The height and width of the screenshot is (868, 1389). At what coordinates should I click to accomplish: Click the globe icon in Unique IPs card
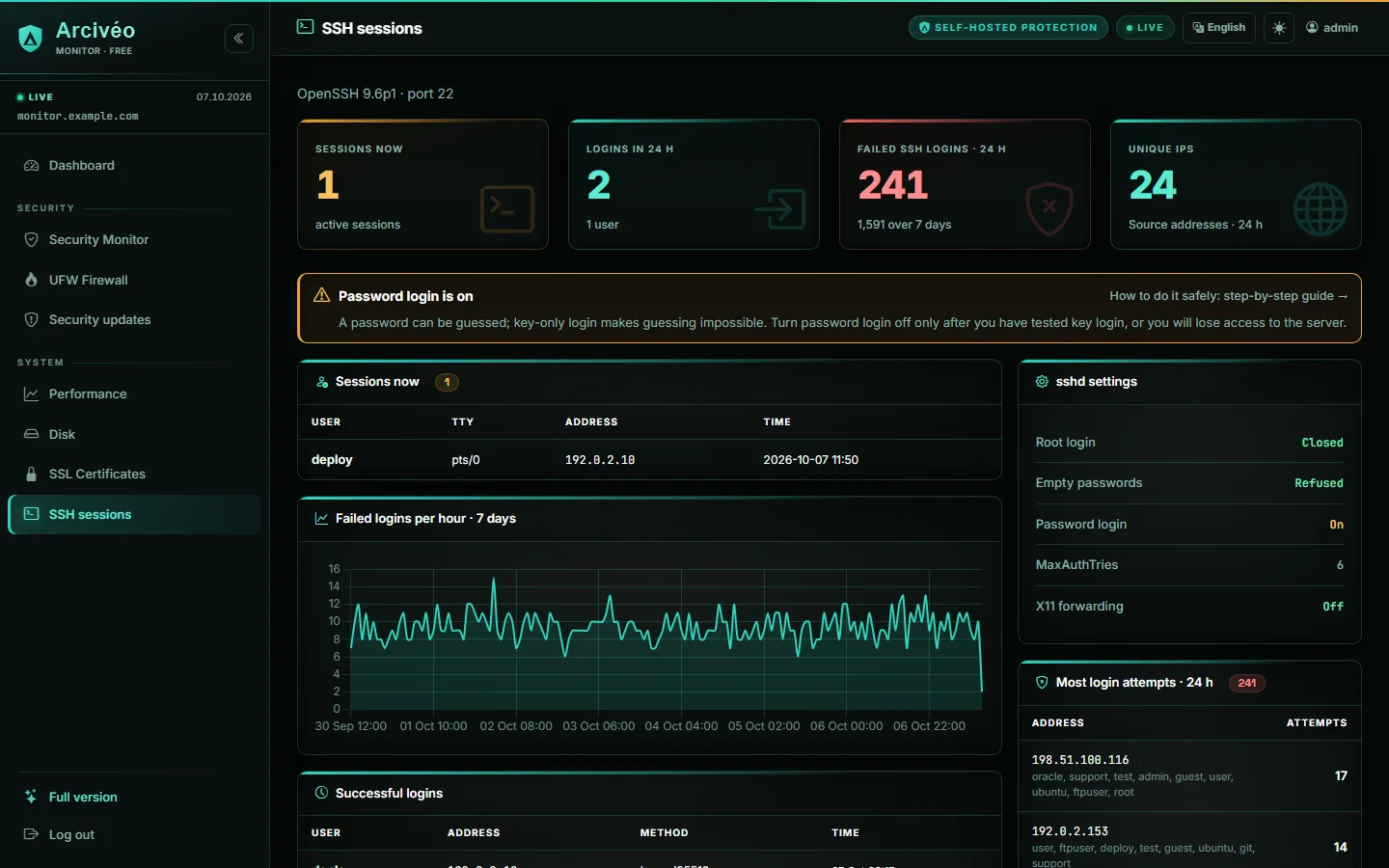[x=1321, y=209]
